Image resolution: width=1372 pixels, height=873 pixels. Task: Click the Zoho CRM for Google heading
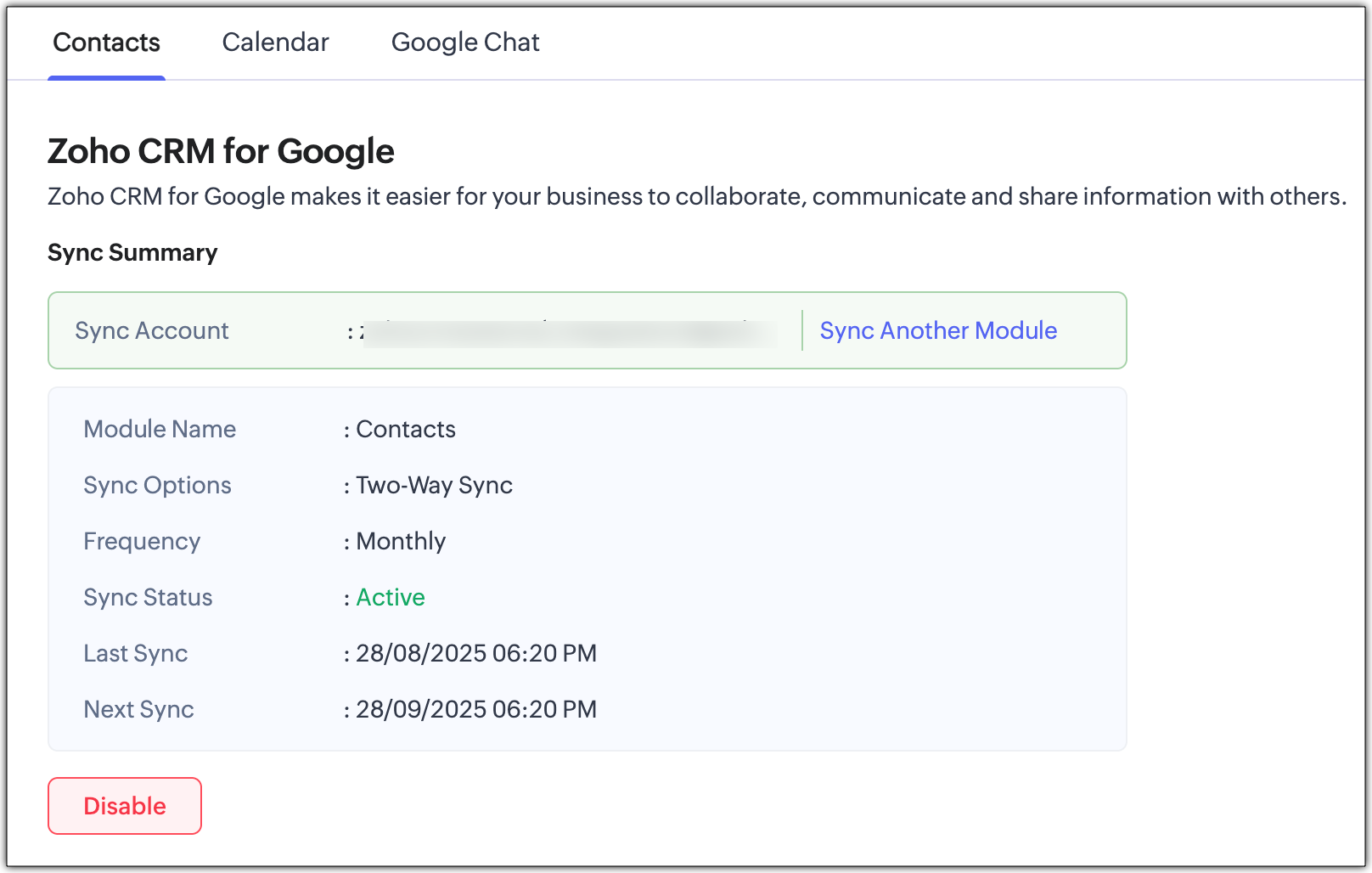click(x=221, y=151)
